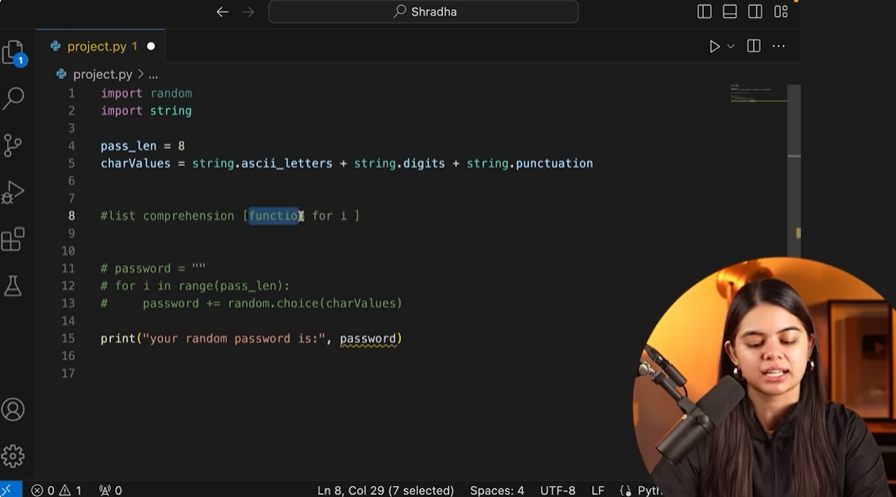Open the editor More Actions ellipsis
The height and width of the screenshot is (497, 896).
(x=778, y=46)
